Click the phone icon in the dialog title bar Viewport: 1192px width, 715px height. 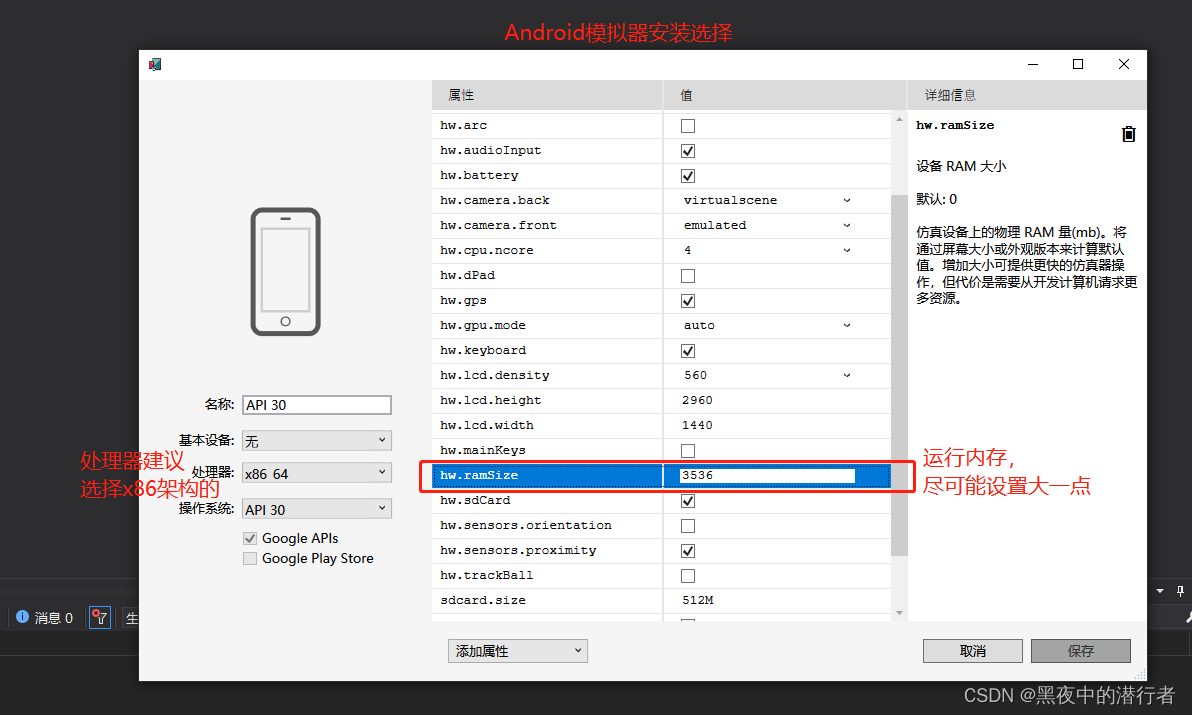(x=155, y=63)
